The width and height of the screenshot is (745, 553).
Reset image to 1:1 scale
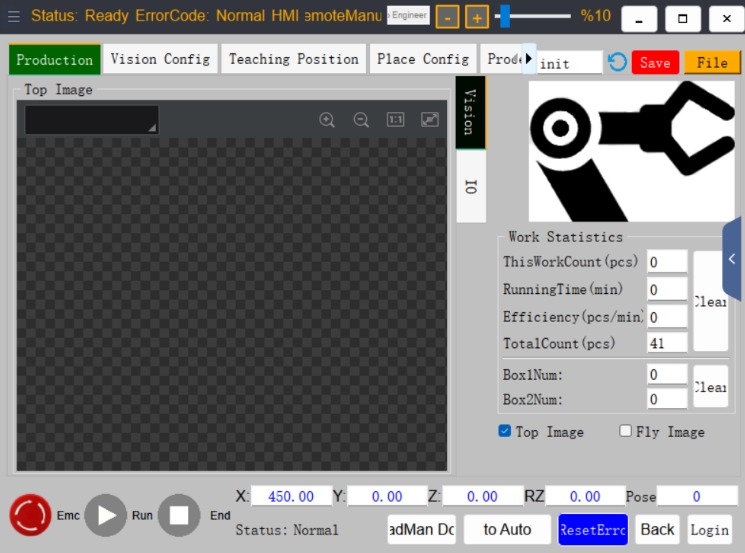(x=395, y=120)
